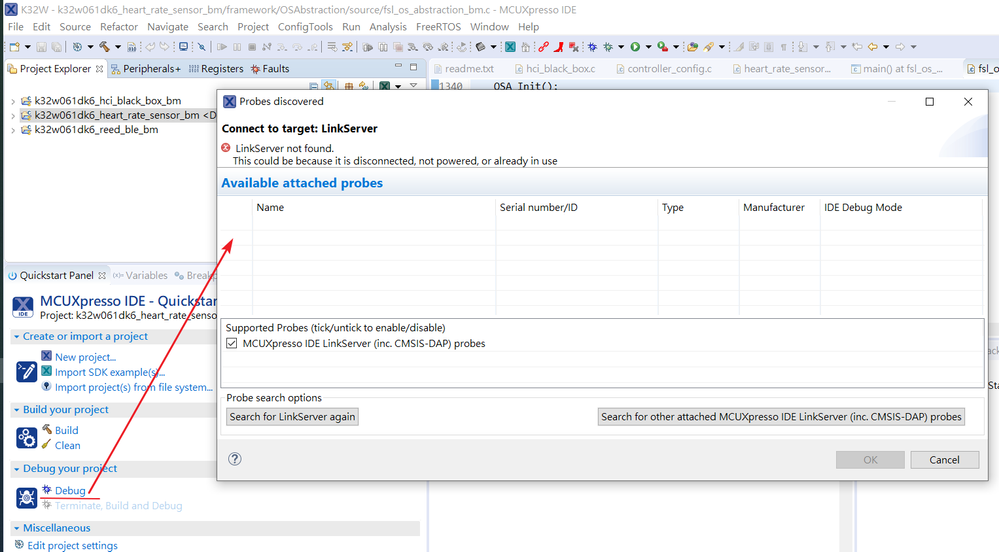Click the green Run play toolbar icon

pyautogui.click(x=635, y=47)
